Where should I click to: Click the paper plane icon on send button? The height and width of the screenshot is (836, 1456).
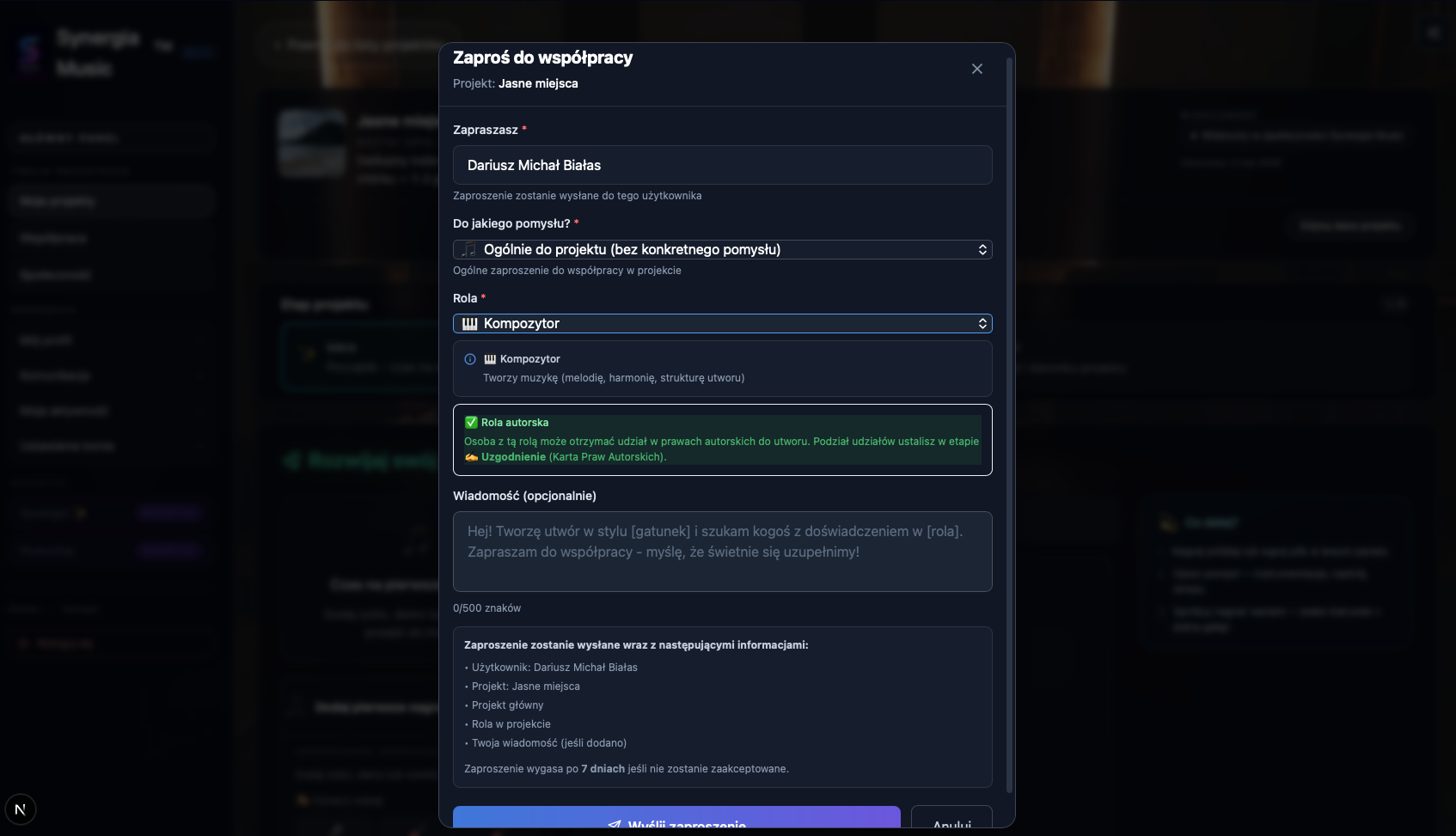coord(614,824)
